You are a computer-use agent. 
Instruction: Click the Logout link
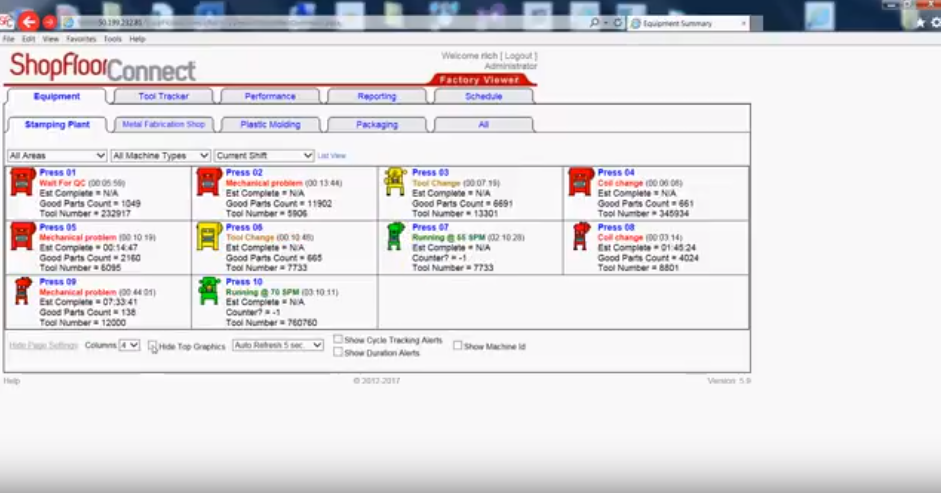click(x=519, y=56)
